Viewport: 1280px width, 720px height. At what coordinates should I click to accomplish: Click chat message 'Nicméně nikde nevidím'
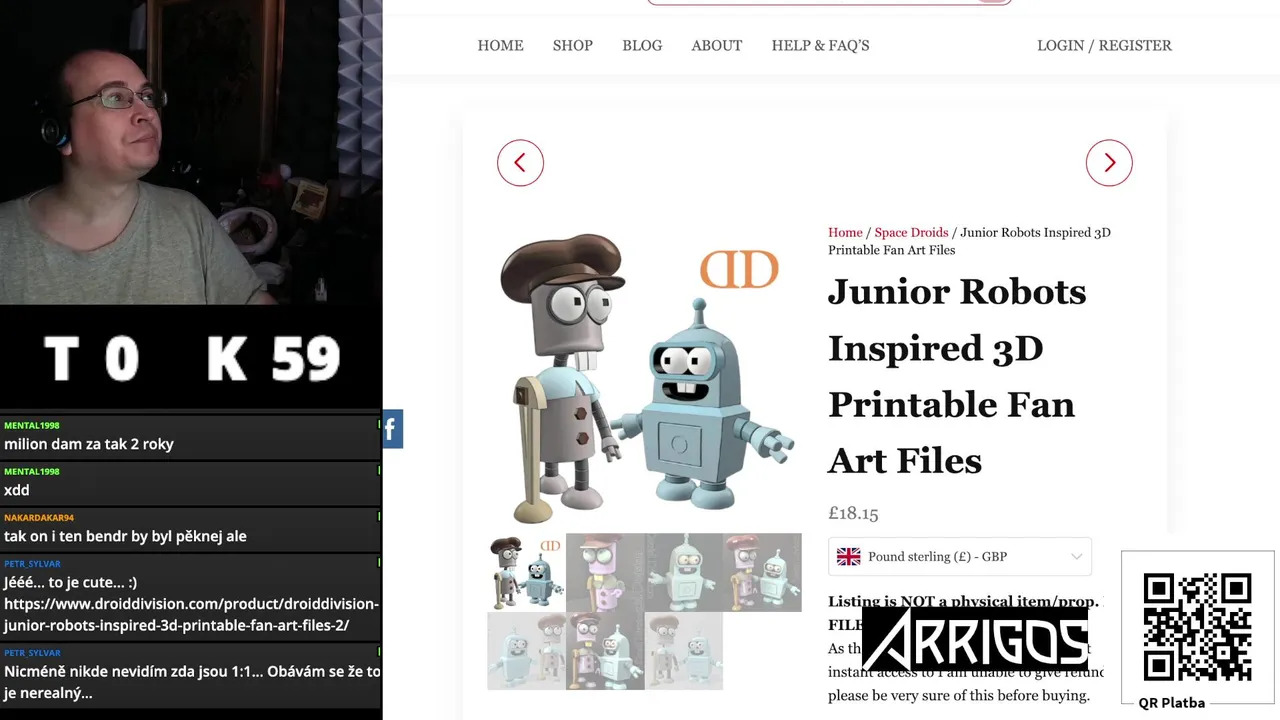pyautogui.click(x=191, y=682)
